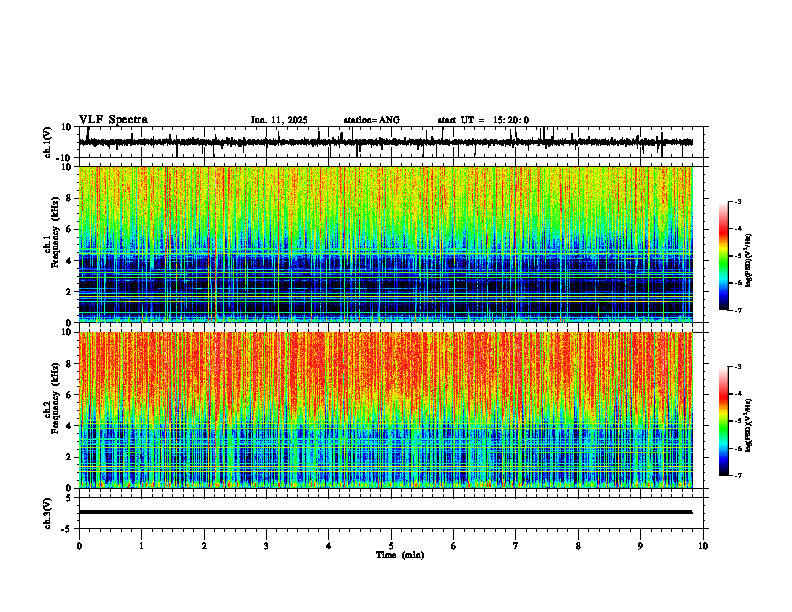The image size is (792, 612).
Task: Click the ch.2 spectrogram color bar
Action: pos(723,421)
